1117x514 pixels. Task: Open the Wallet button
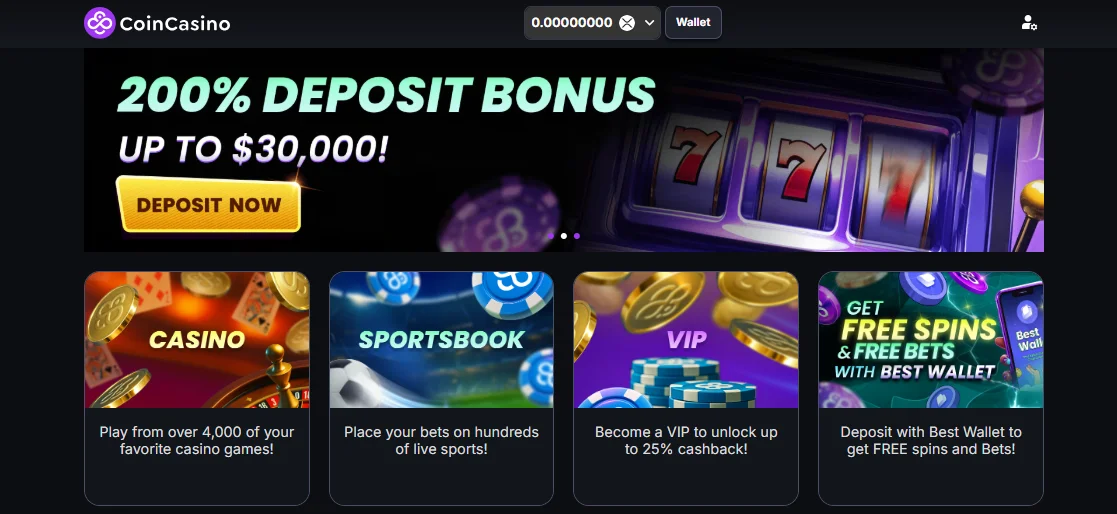693,22
